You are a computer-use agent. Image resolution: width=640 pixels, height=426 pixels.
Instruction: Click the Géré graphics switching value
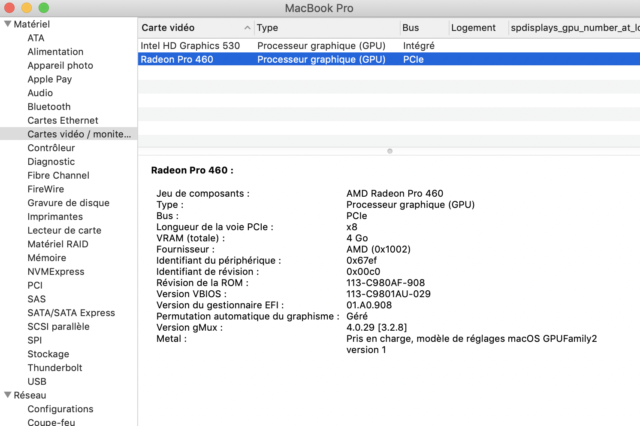[357, 316]
